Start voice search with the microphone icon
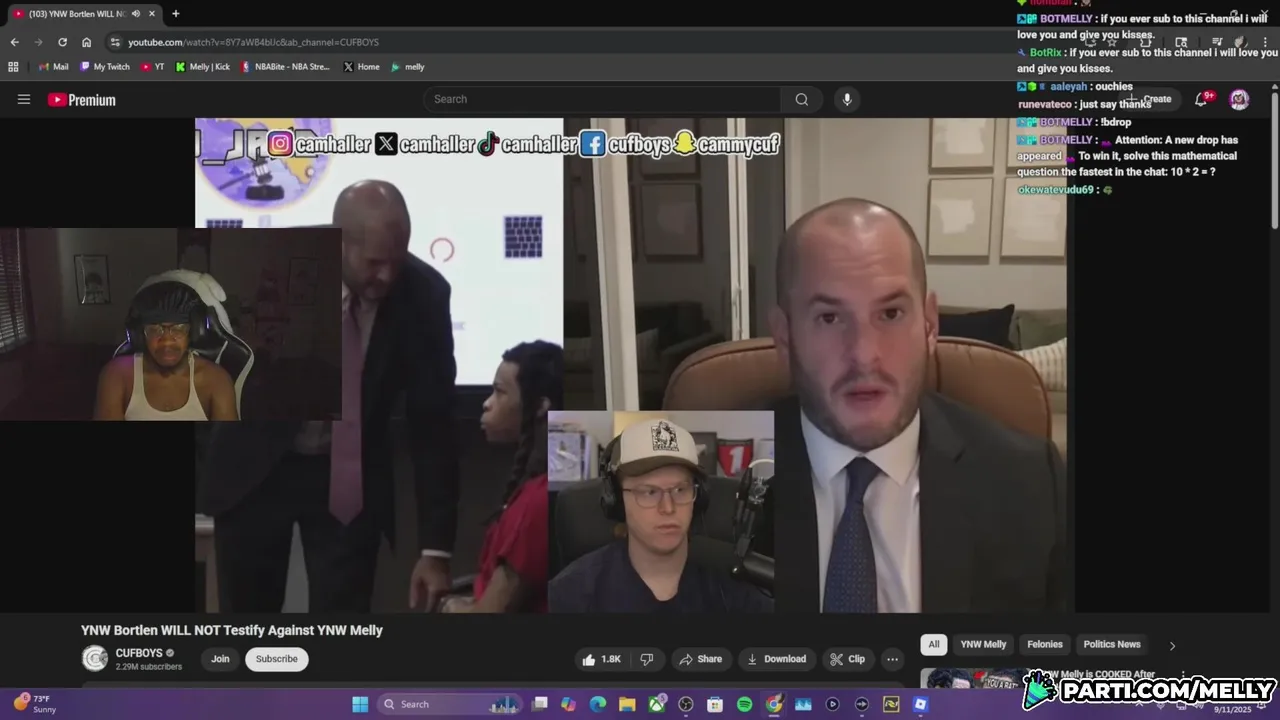1280x720 pixels. pos(847,99)
